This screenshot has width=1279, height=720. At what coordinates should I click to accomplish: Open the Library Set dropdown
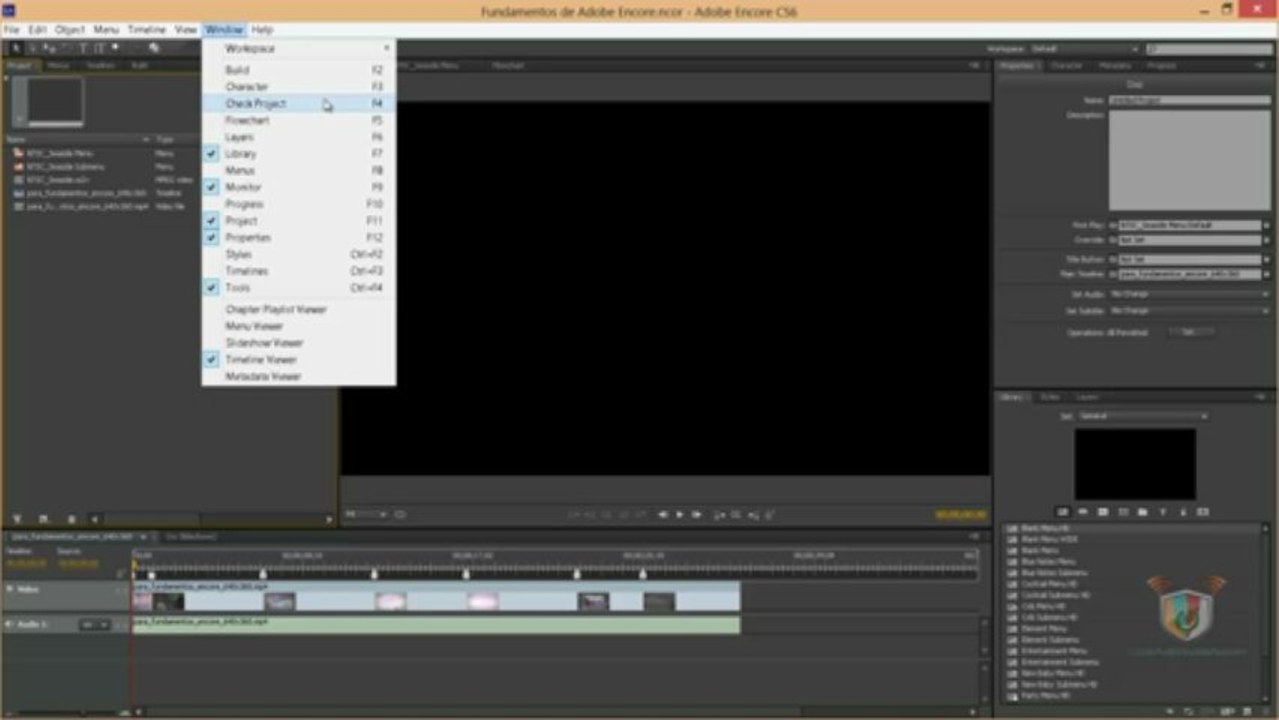pyautogui.click(x=1143, y=416)
